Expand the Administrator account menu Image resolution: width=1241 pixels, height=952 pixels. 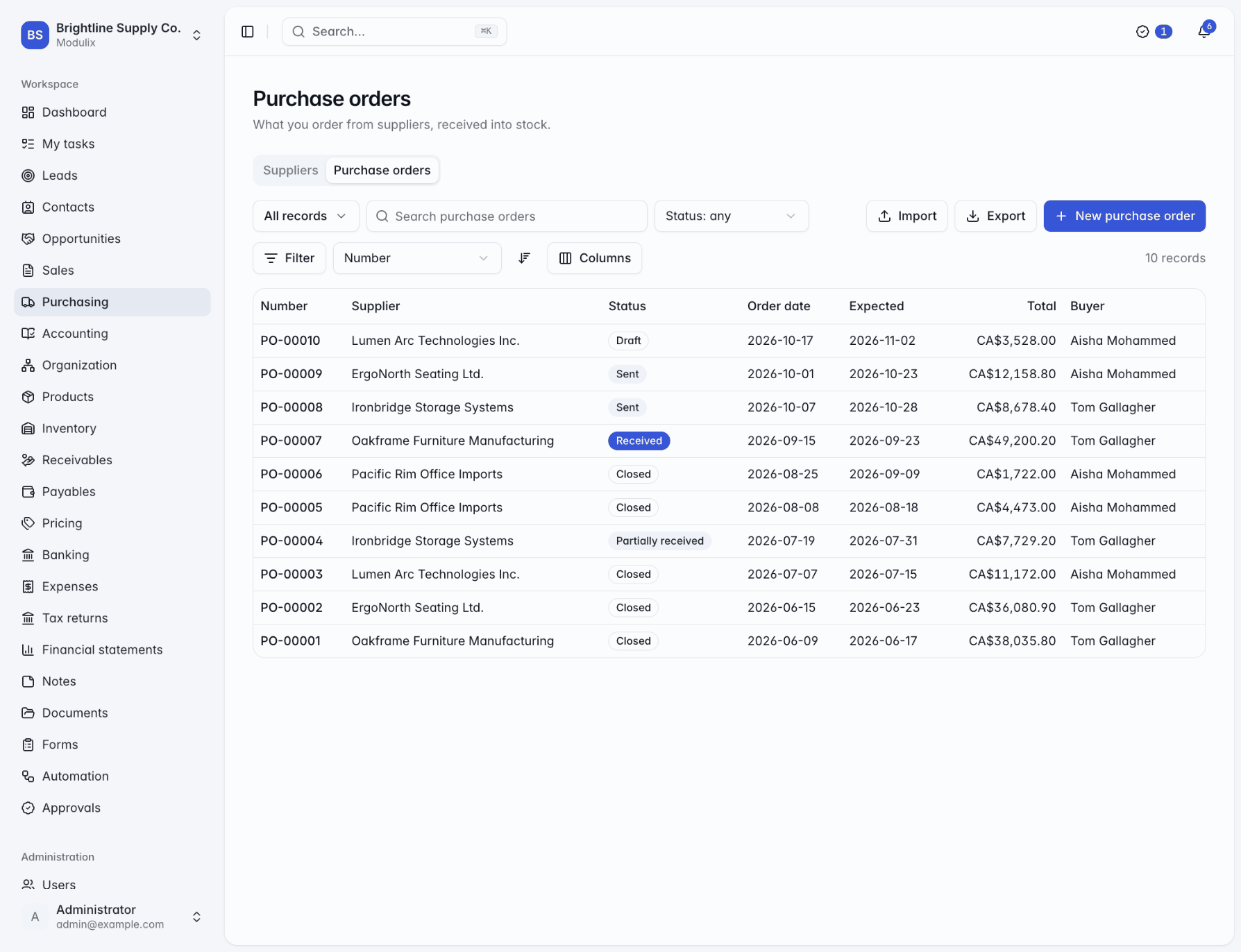(x=112, y=917)
